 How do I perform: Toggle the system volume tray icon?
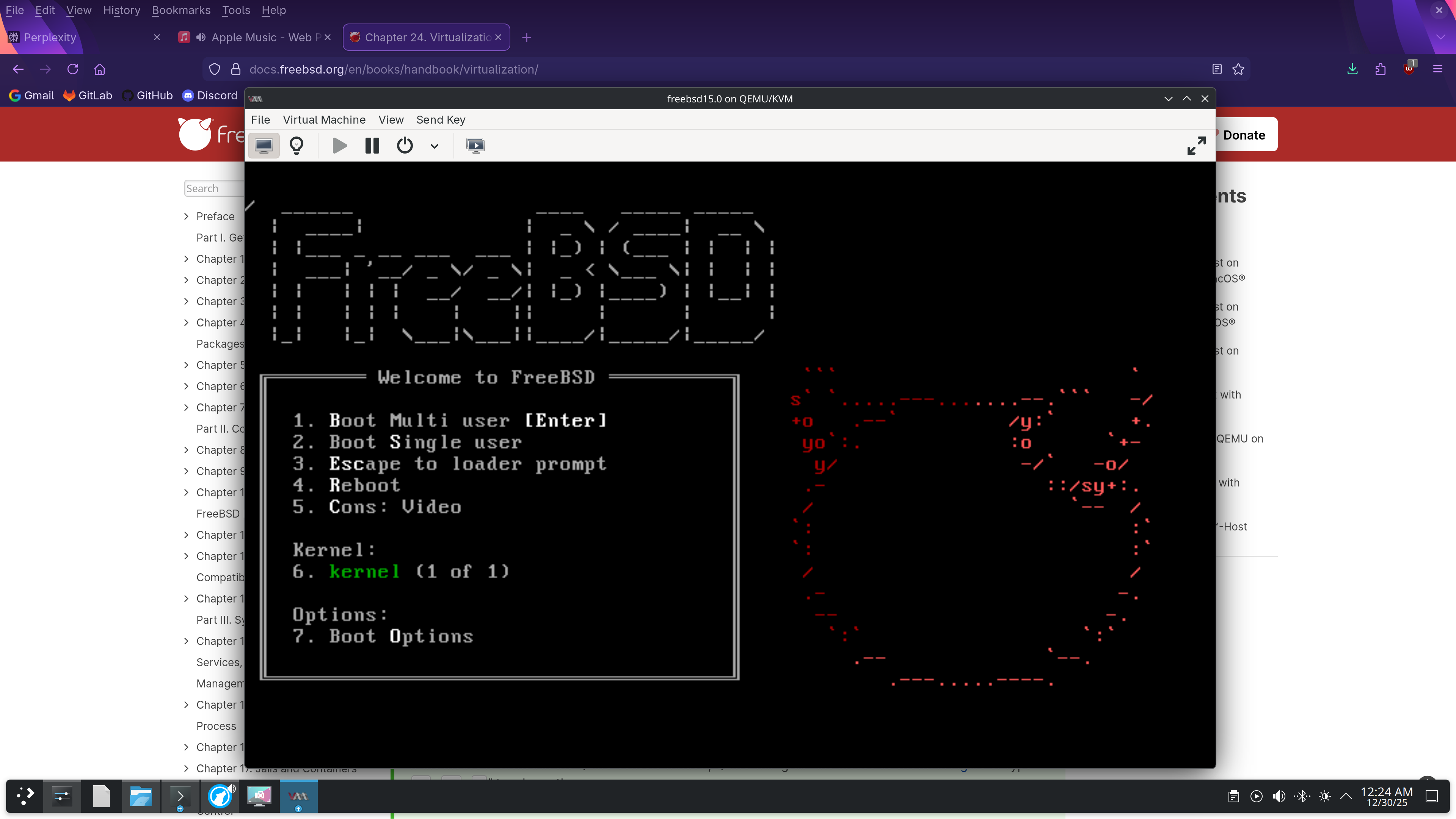[1279, 796]
